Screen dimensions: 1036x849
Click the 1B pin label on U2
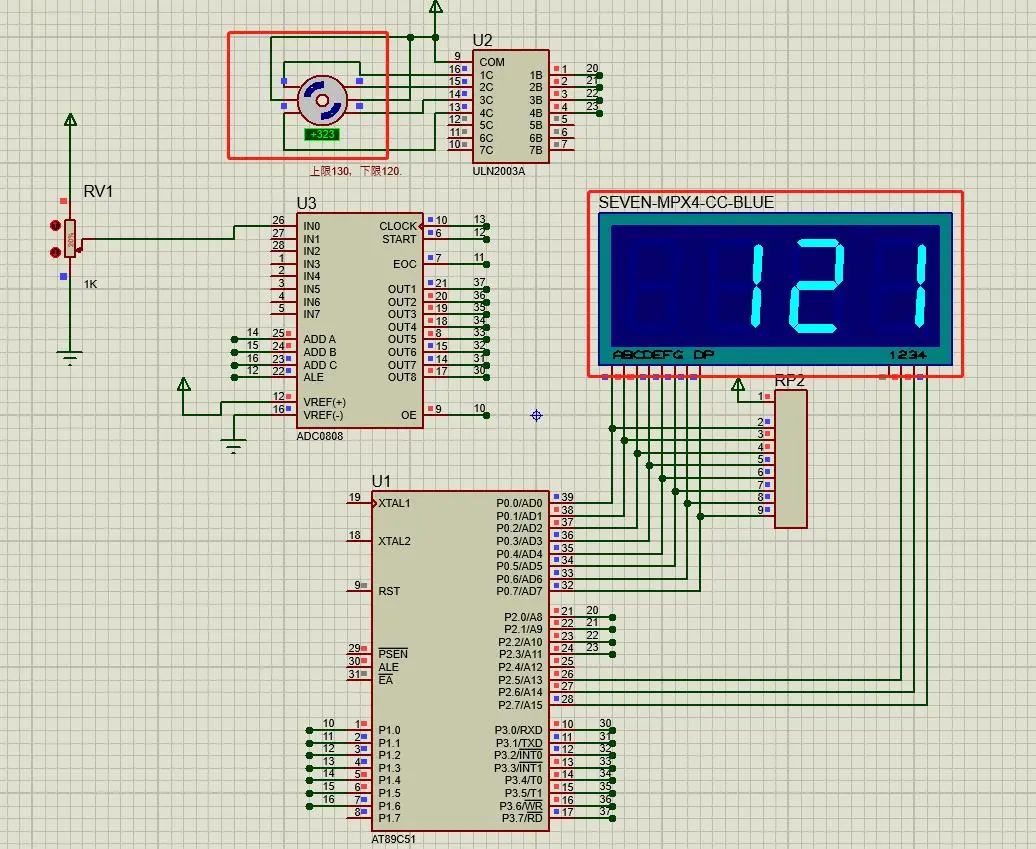click(536, 75)
